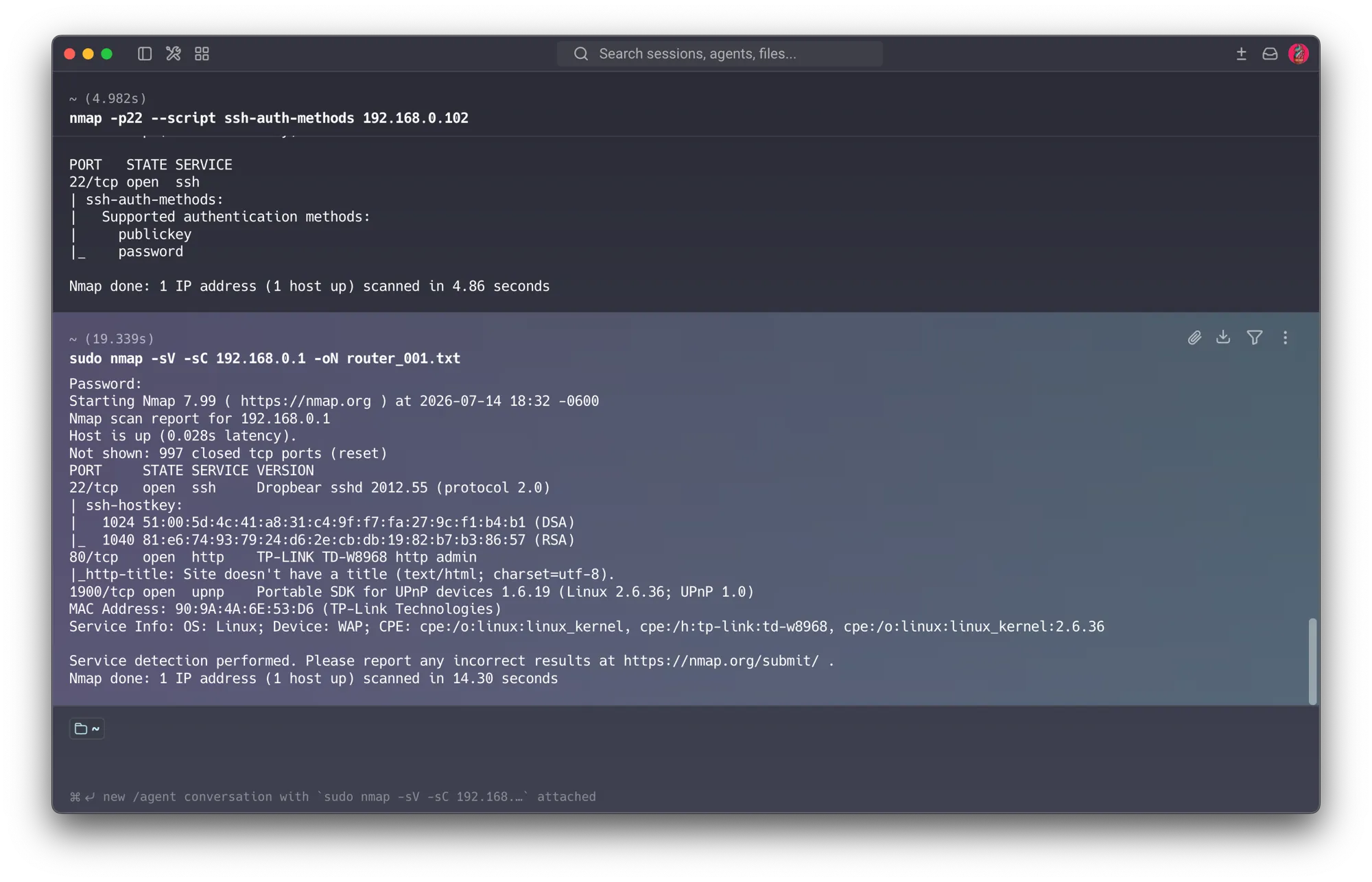The image size is (1372, 882).
Task: Click the filter funnel icon on block
Action: 1255,337
